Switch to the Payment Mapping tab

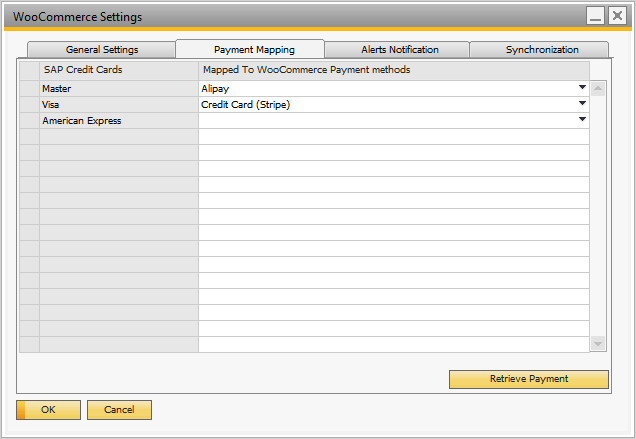coord(253,49)
